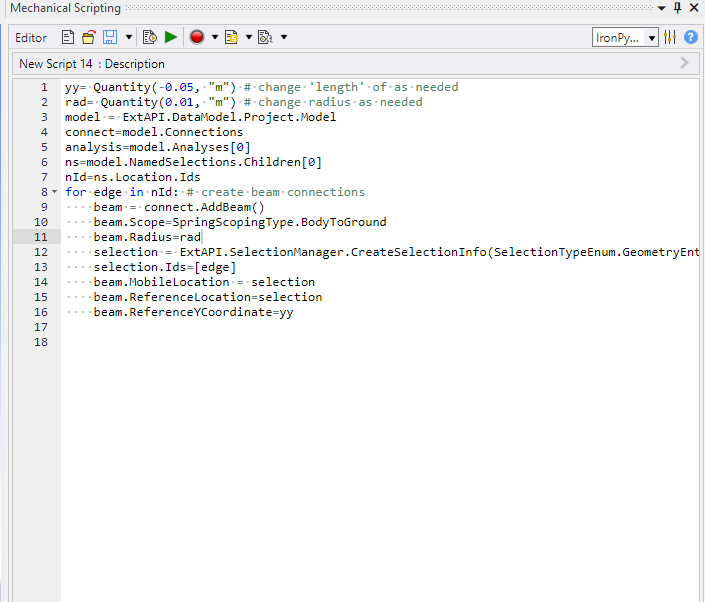The height and width of the screenshot is (602, 705).
Task: Expand description panel with the chevron arrow
Action: [x=684, y=63]
